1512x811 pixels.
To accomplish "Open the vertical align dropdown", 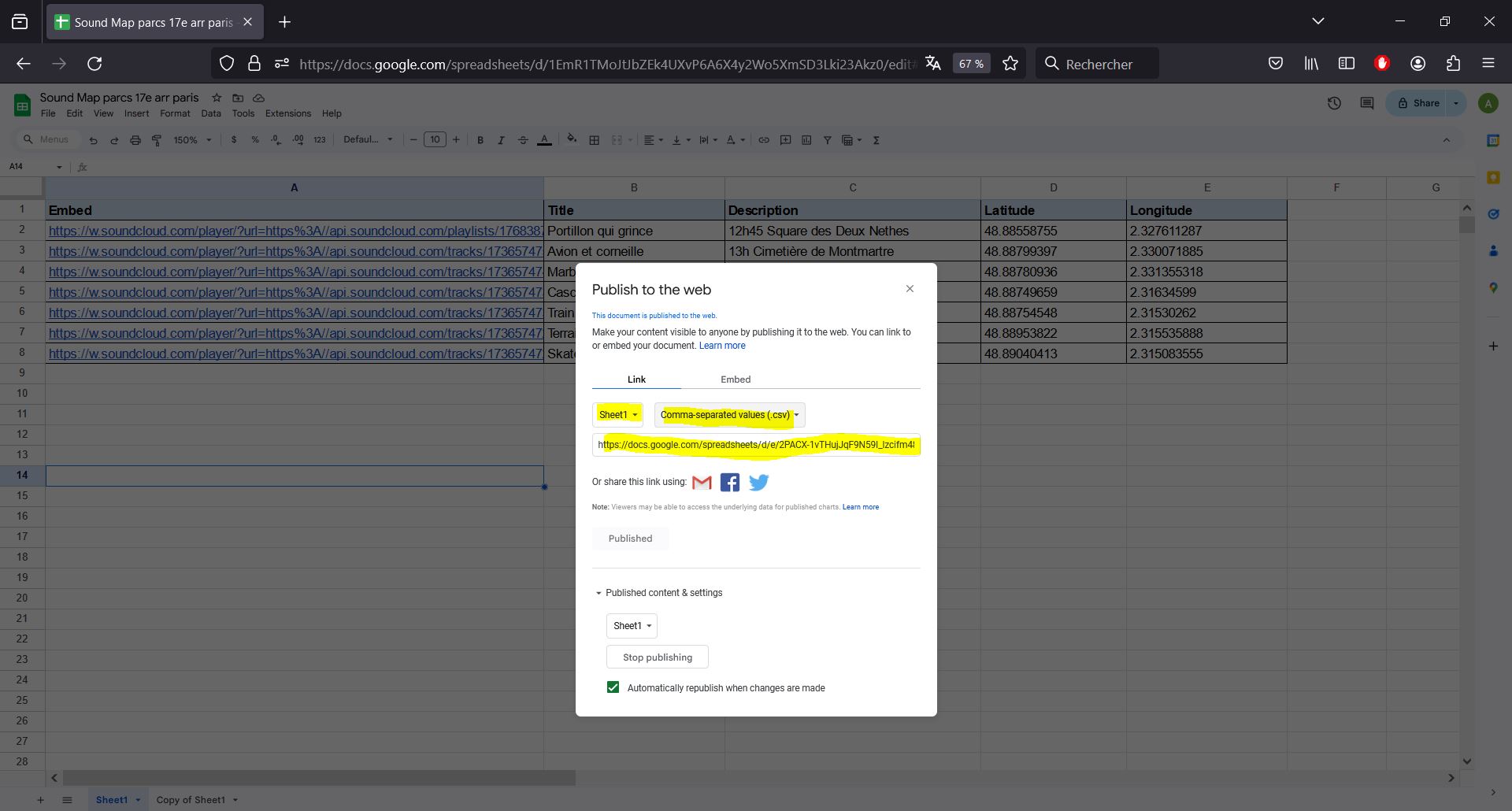I will 681,140.
